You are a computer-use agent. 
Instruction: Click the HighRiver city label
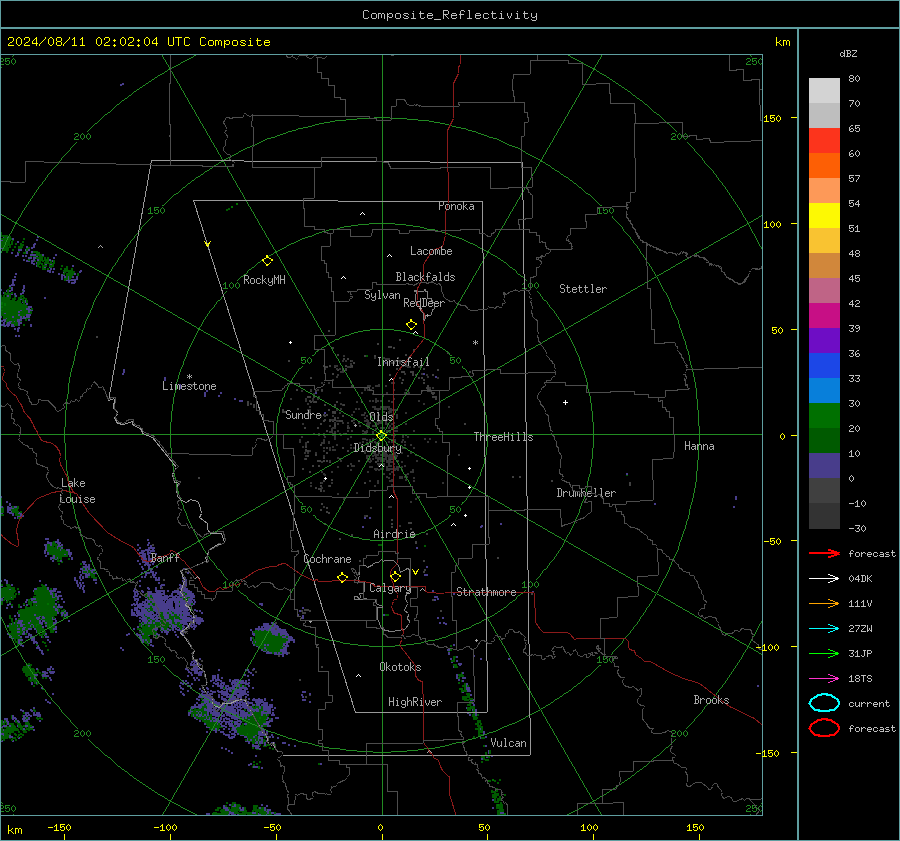(x=415, y=702)
